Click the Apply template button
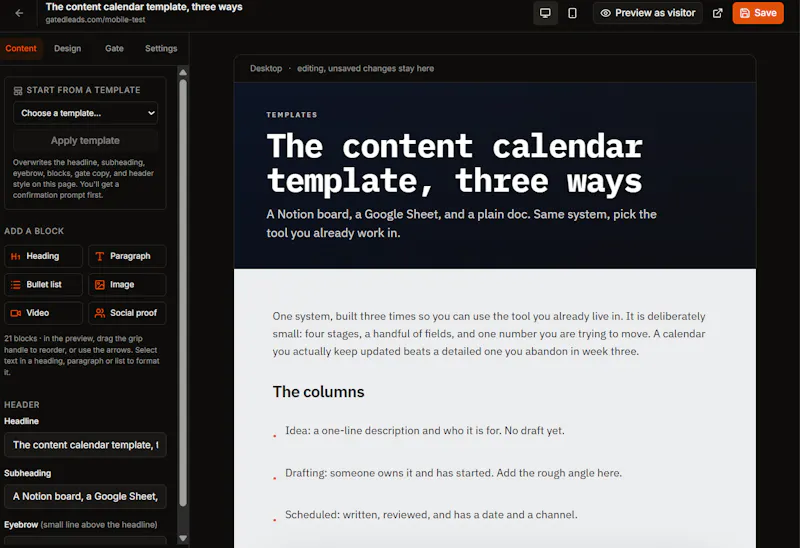800x548 pixels. coord(85,140)
